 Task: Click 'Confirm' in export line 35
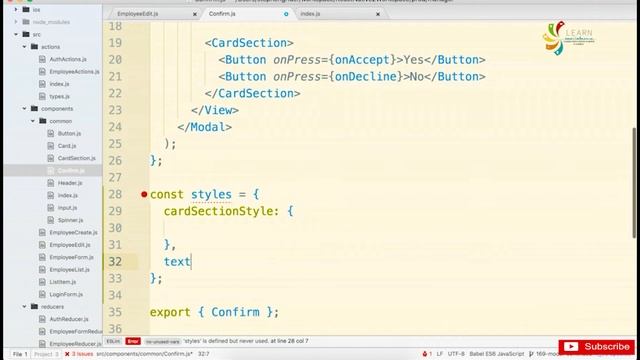[235, 312]
